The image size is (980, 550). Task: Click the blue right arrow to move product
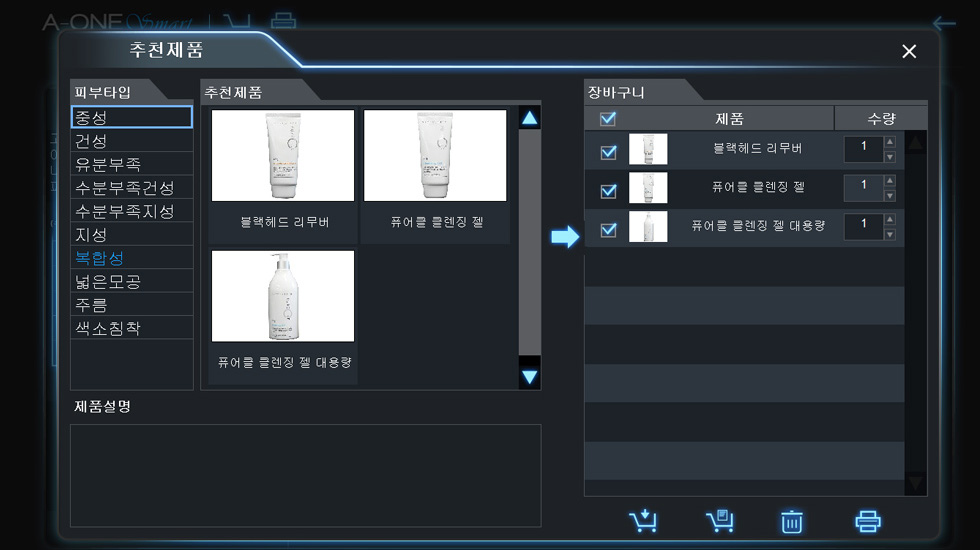[x=565, y=237]
